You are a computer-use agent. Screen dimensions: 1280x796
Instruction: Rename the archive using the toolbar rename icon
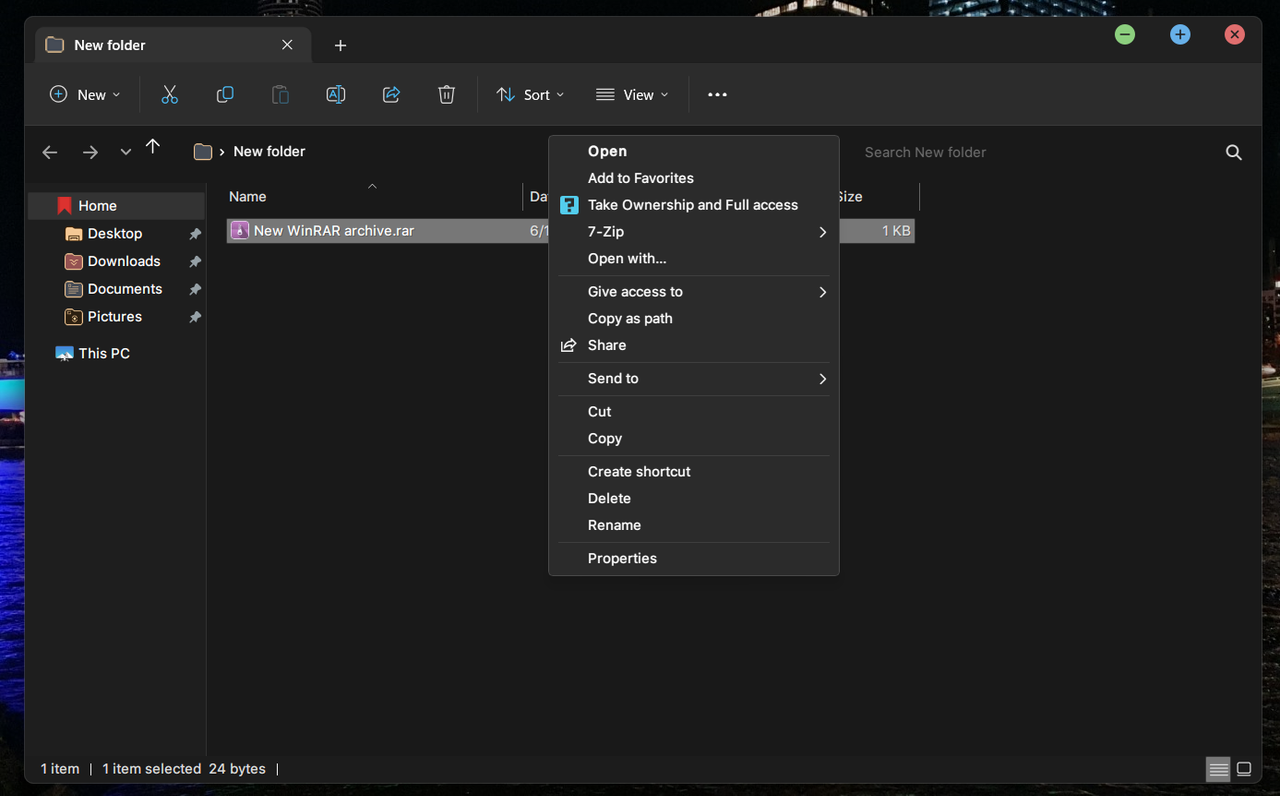click(x=335, y=94)
